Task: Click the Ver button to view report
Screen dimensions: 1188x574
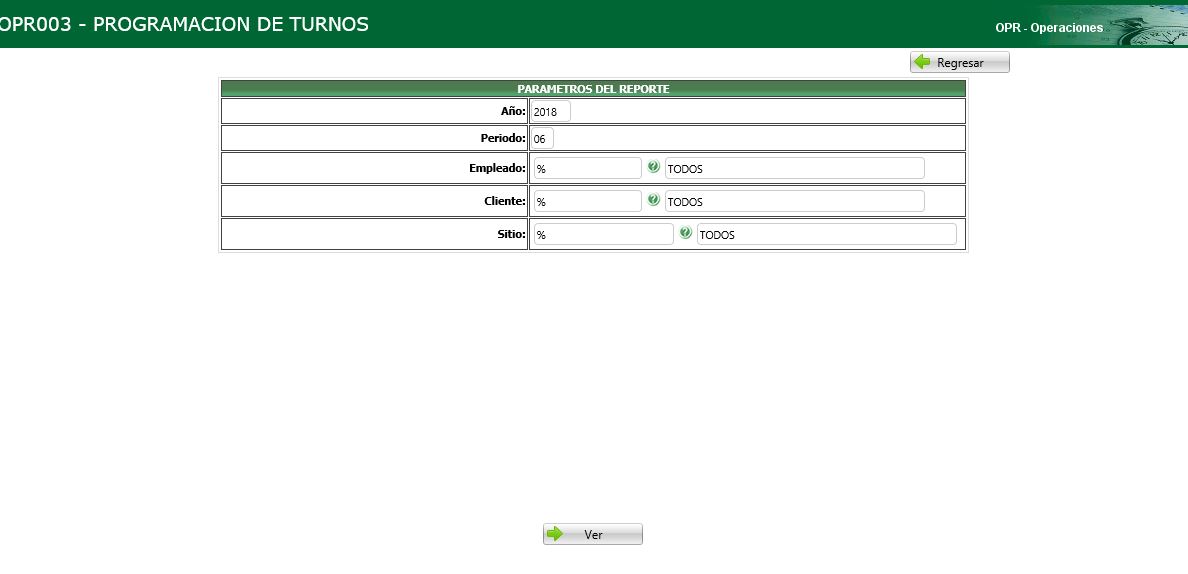Action: (592, 534)
